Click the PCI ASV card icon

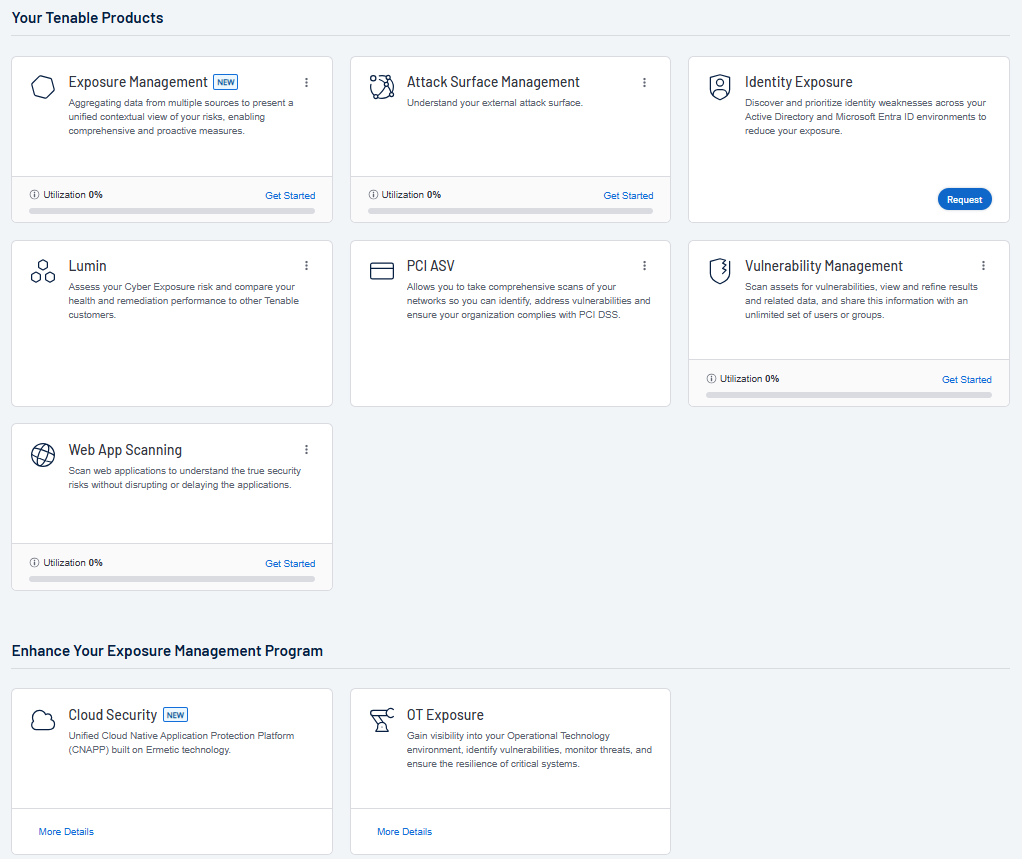381,271
